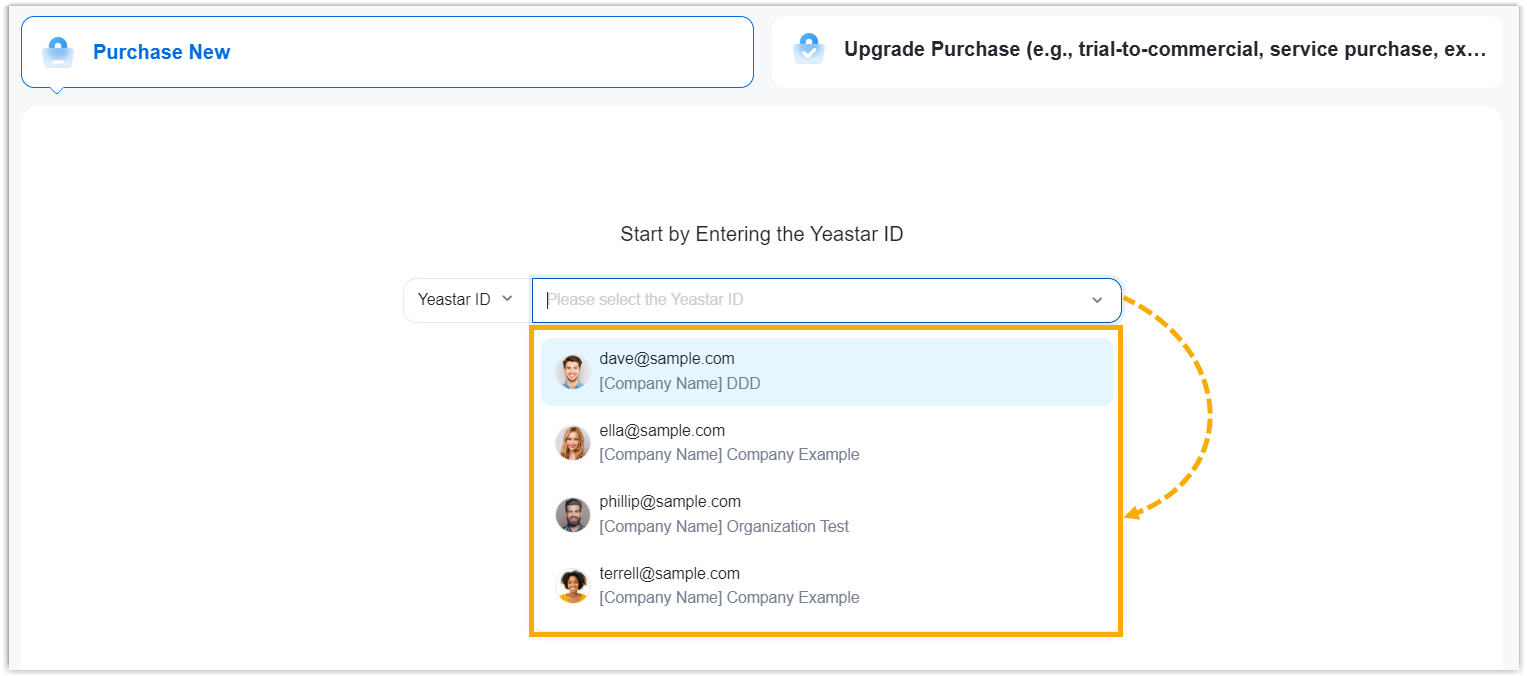
Task: Click the Purchase New shopping bag icon
Action: pyautogui.click(x=58, y=52)
